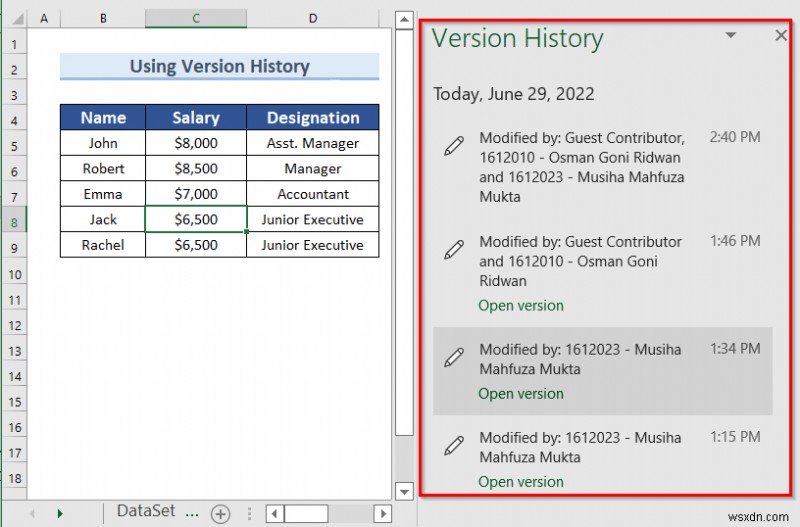Click the 1:46 PM timestamp
Image resolution: width=800 pixels, height=527 pixels.
pyautogui.click(x=735, y=240)
